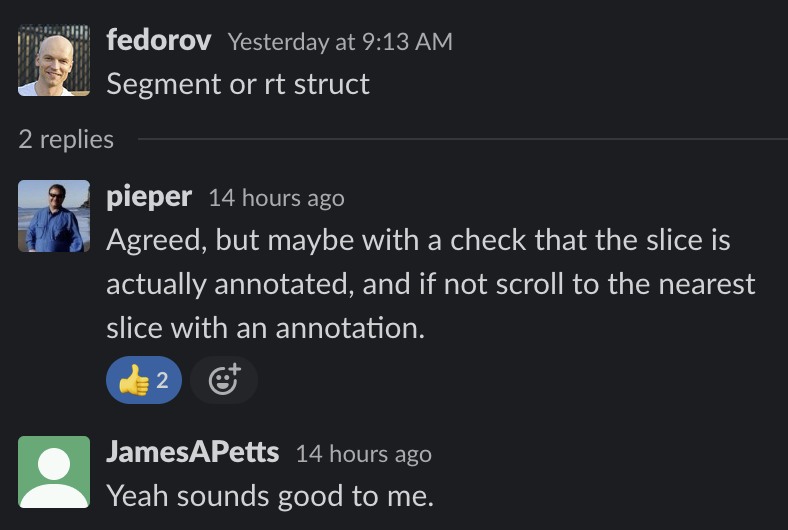Click the Yeah sounds good to me message
The width and height of the screenshot is (788, 530).
coord(270,496)
